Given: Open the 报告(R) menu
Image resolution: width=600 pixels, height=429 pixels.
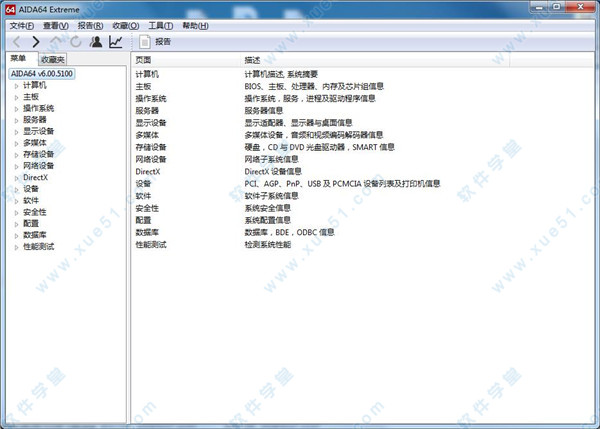Looking at the screenshot, I should [x=90, y=26].
